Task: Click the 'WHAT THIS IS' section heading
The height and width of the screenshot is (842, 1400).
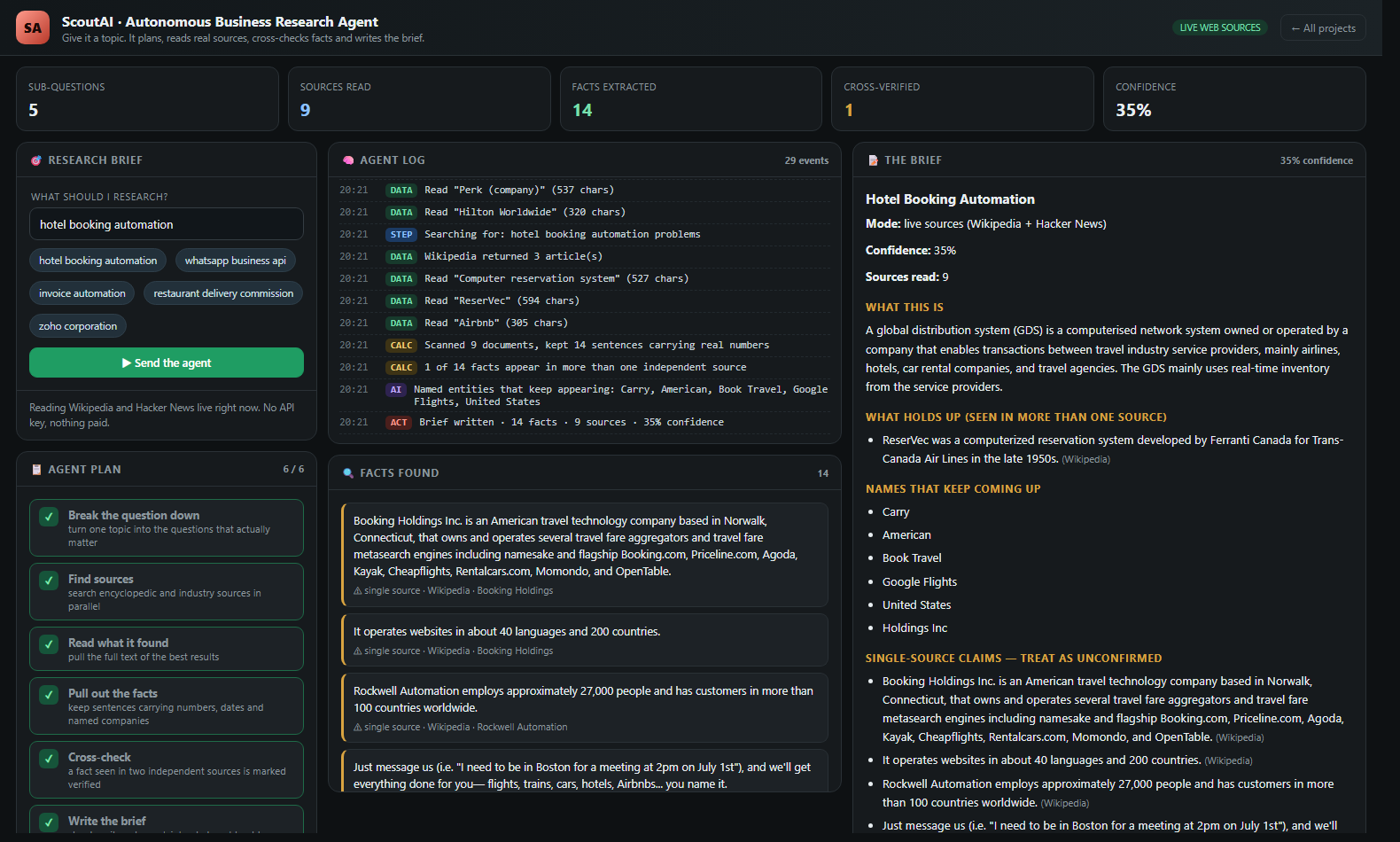Action: (905, 308)
